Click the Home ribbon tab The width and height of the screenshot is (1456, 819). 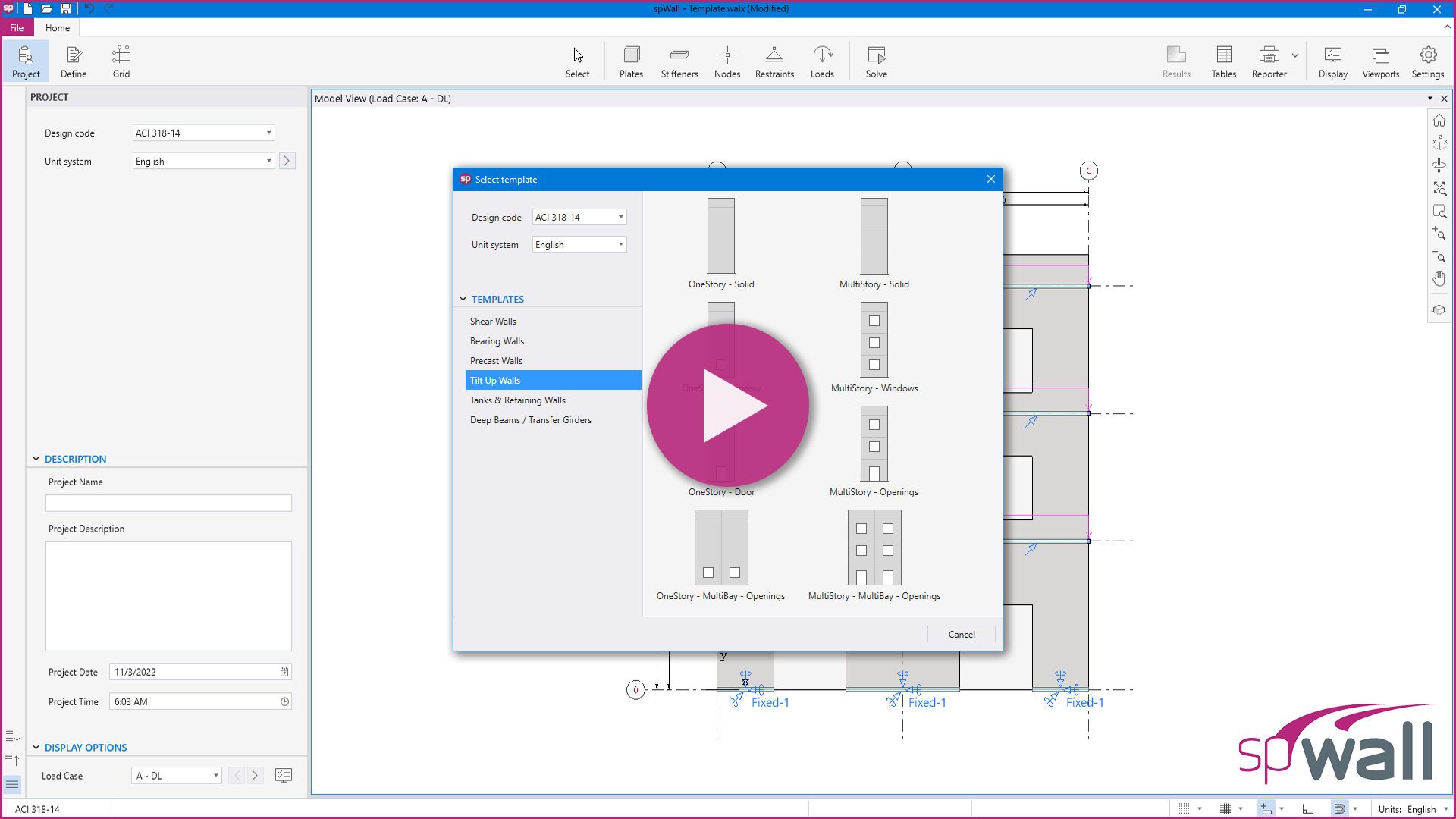click(57, 27)
